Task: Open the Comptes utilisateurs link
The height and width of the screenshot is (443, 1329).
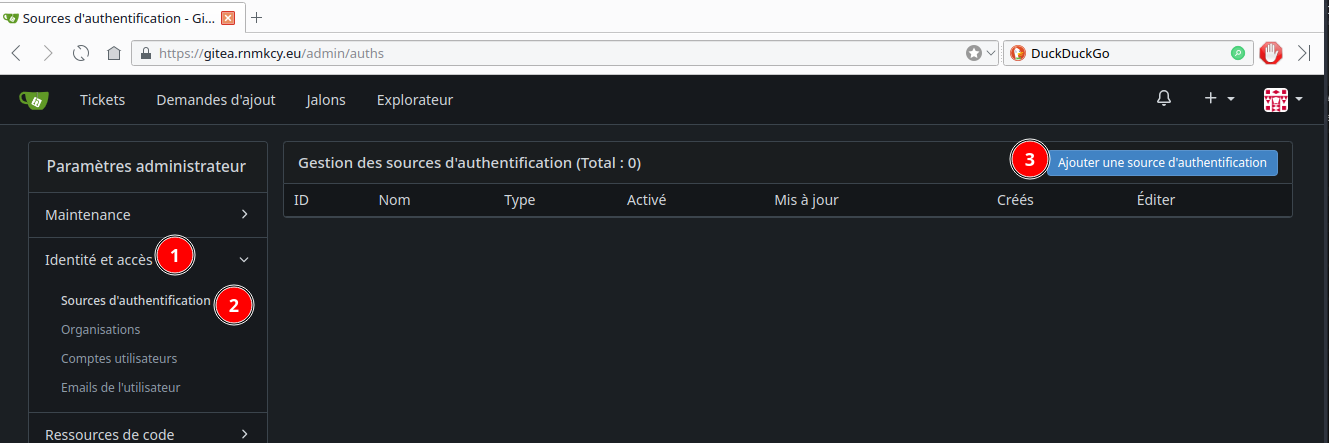Action: [119, 358]
